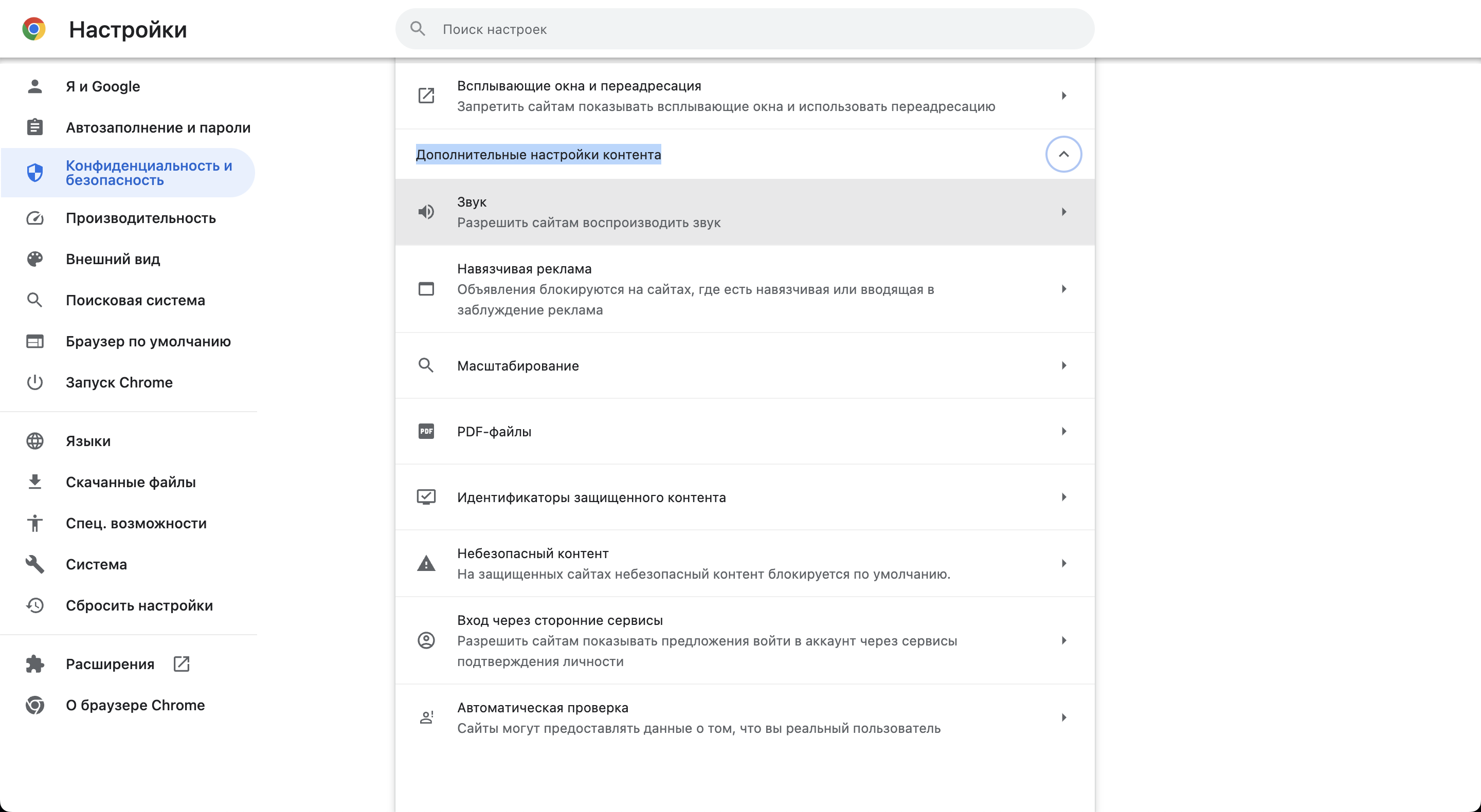Click the magnifier icon beside Масштабирование
Viewport: 1481px width, 812px height.
tap(426, 365)
